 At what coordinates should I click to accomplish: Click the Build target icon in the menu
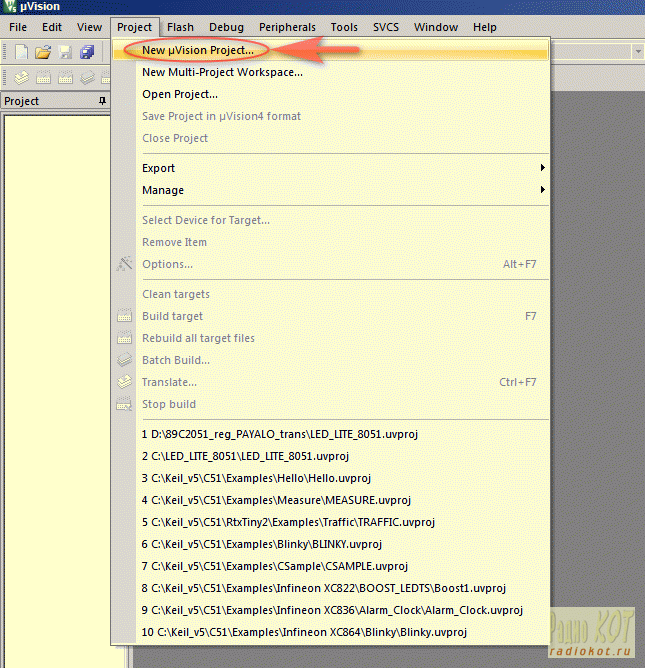[x=124, y=316]
